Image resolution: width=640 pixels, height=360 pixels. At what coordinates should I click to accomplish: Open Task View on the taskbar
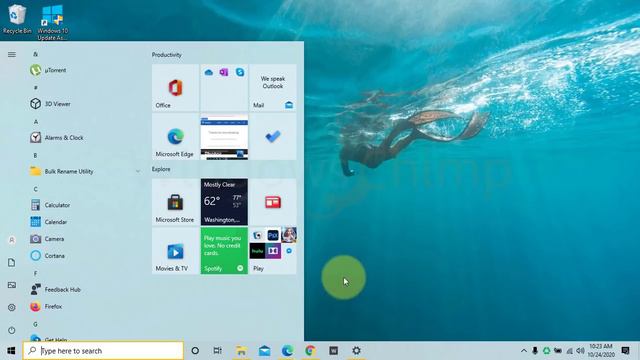pyautogui.click(x=218, y=351)
